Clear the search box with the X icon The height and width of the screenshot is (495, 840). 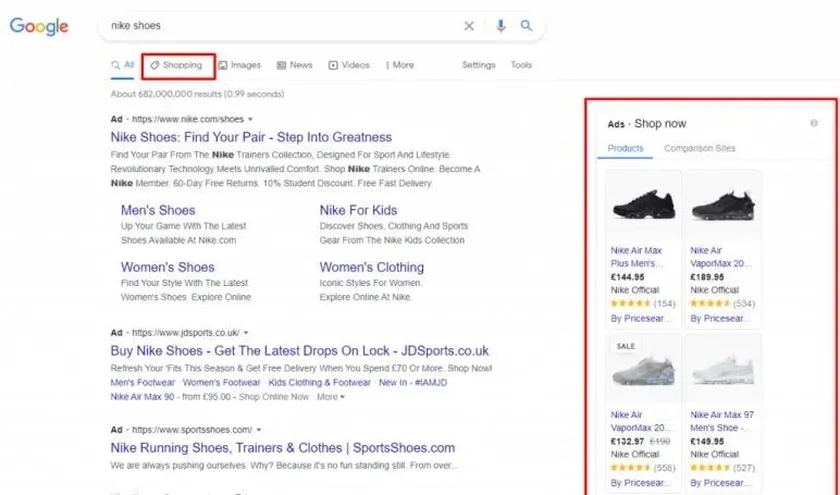click(469, 26)
